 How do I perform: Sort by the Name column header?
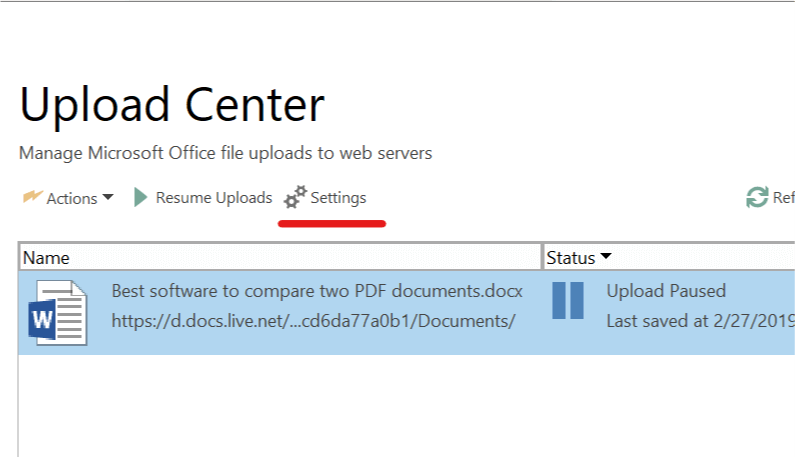point(280,257)
